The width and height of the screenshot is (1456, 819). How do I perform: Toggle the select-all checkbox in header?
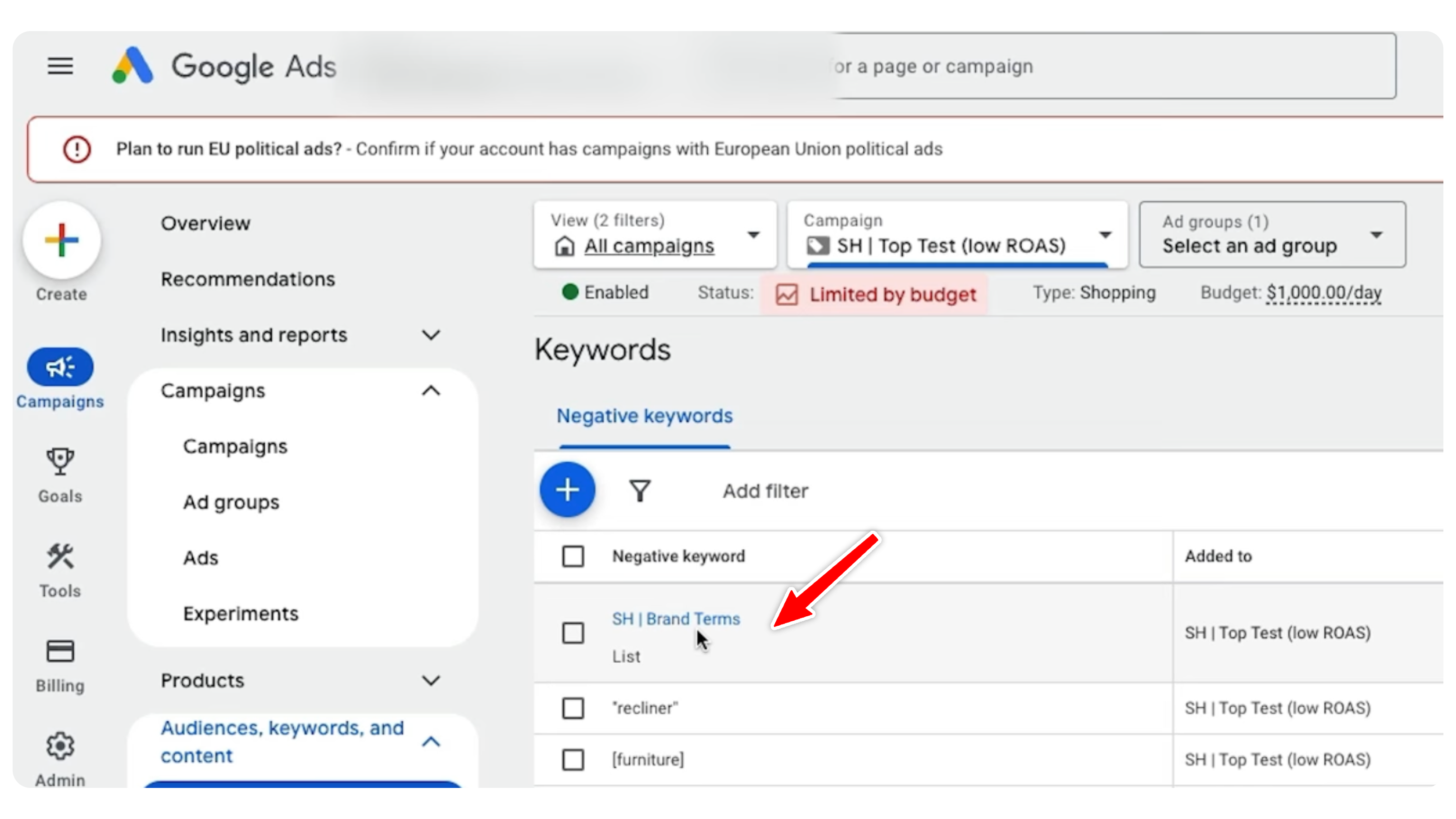click(x=573, y=556)
